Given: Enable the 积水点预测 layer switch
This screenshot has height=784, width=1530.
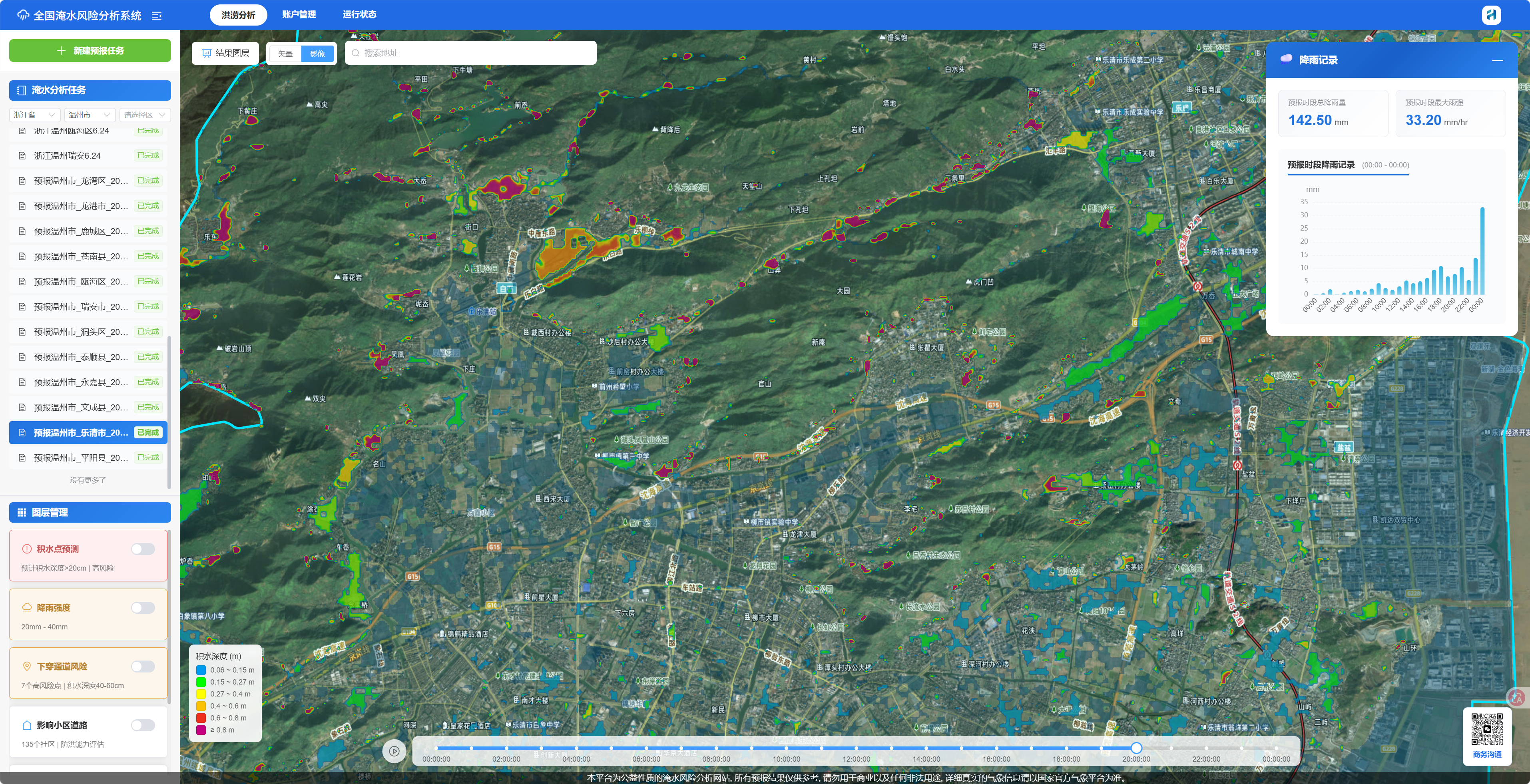Looking at the screenshot, I should pyautogui.click(x=143, y=549).
